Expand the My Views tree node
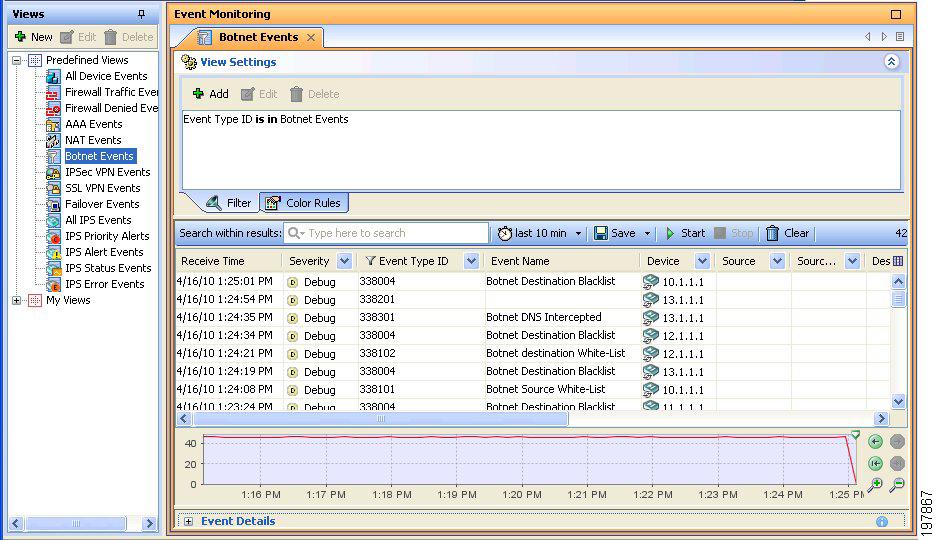The width and height of the screenshot is (936, 540). (x=17, y=300)
